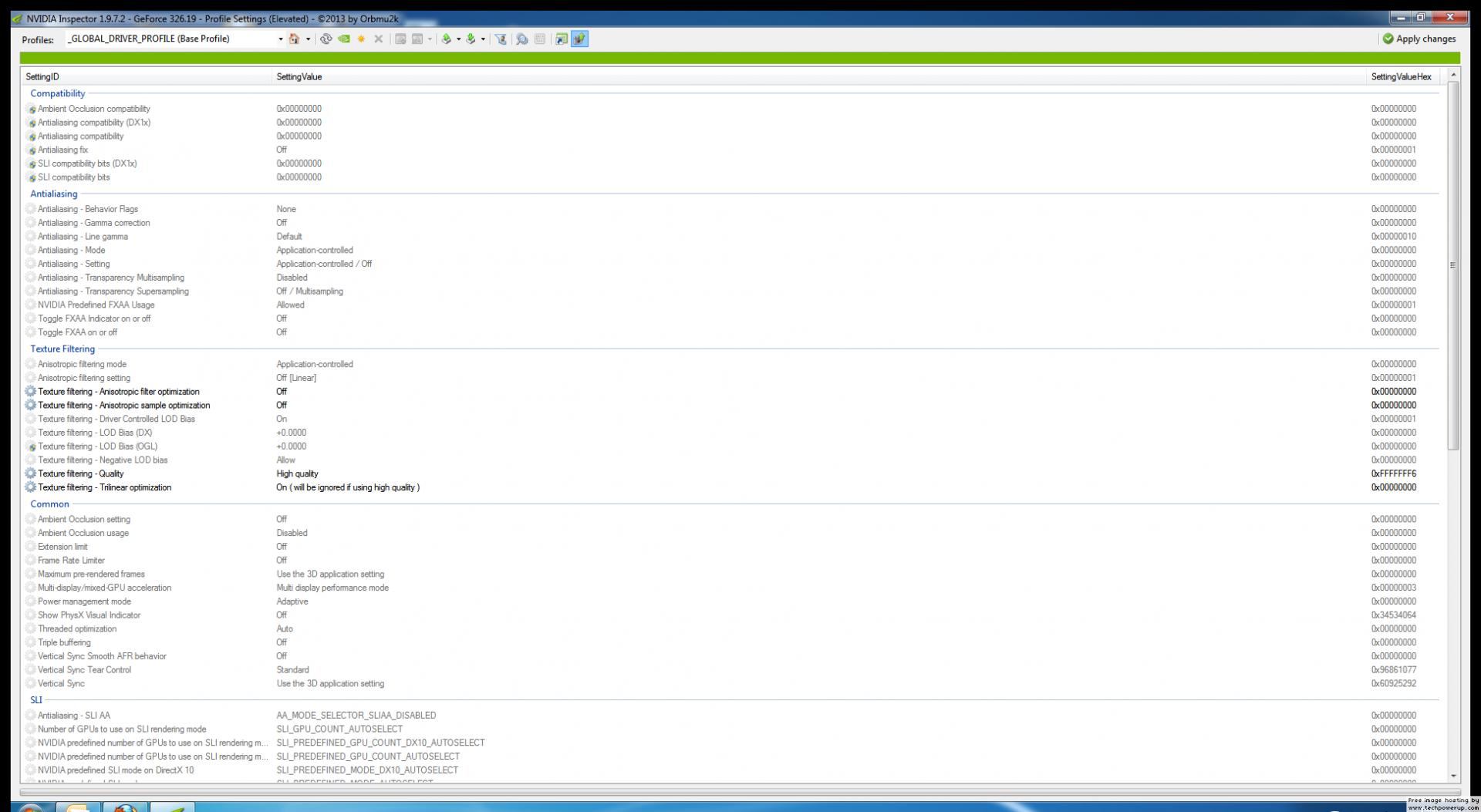This screenshot has width=1481, height=812.
Task: Select the Antialiasing - Gamma correction row
Action: 731,223
